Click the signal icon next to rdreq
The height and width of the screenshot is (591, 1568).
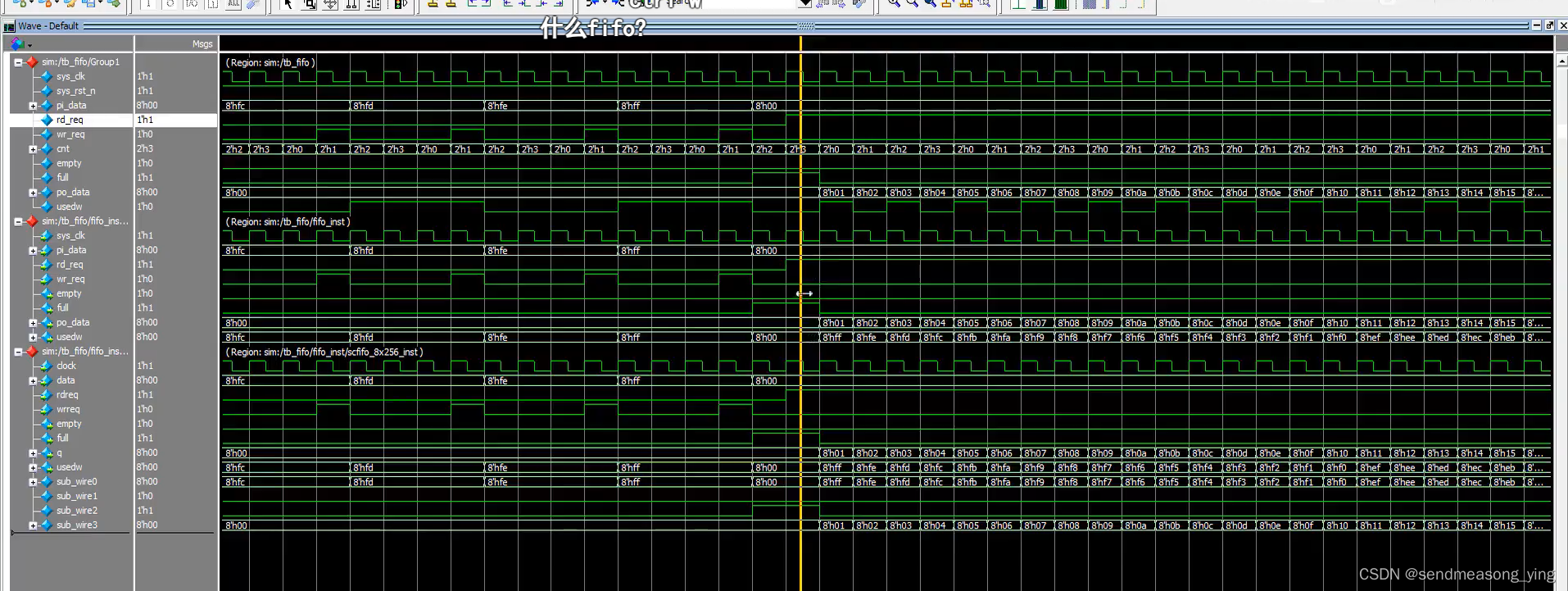pos(47,395)
